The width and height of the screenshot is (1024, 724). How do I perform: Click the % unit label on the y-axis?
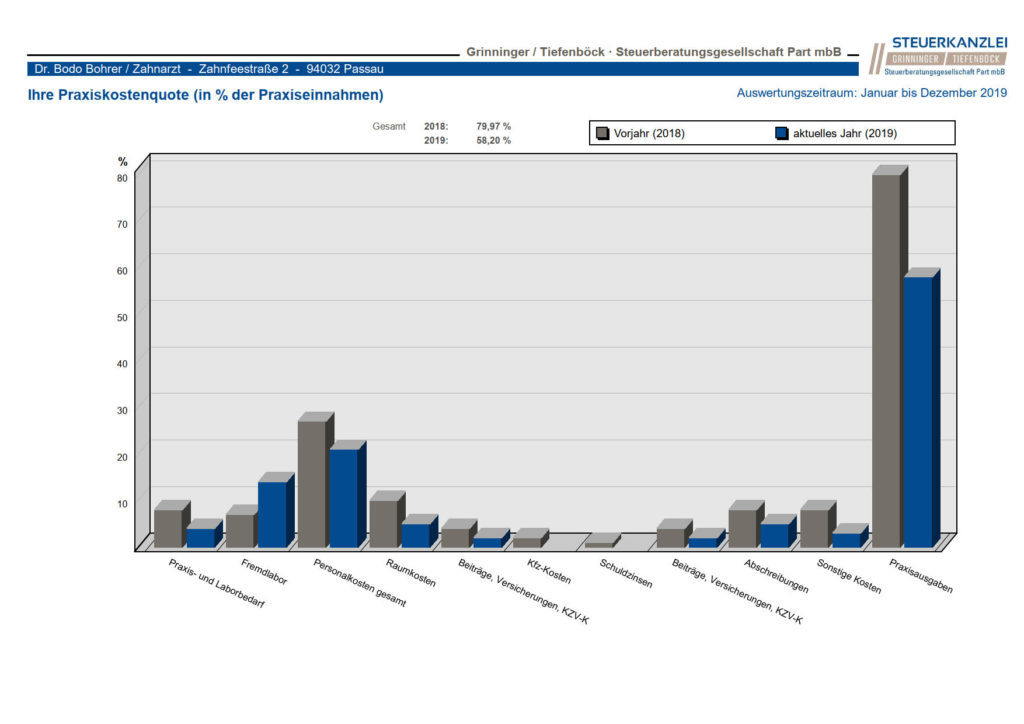tap(122, 162)
